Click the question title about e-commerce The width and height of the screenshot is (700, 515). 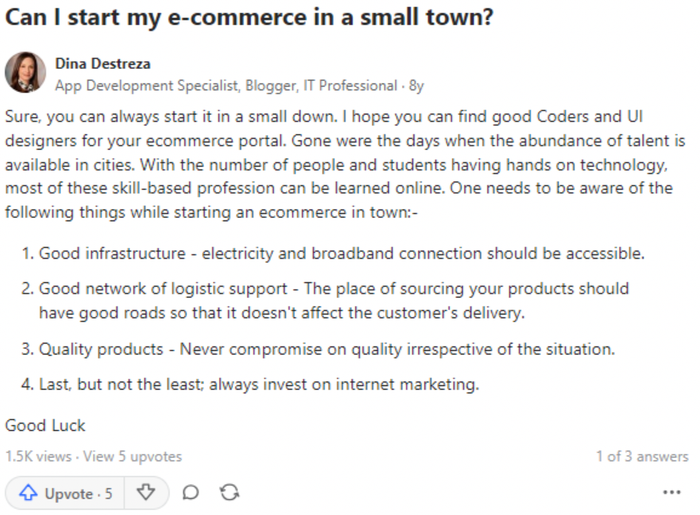tap(248, 19)
